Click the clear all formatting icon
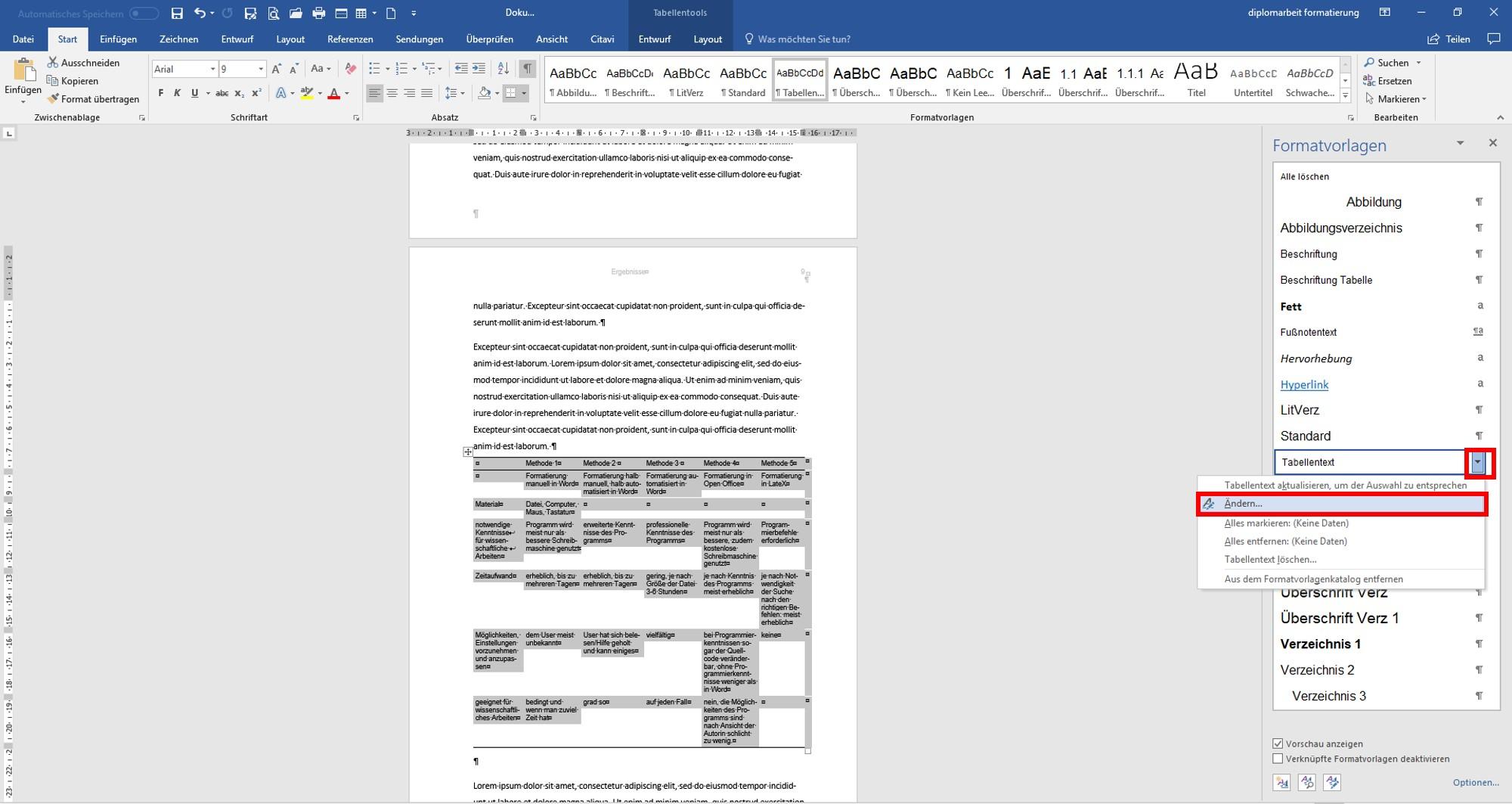Viewport: 1512px width, 804px height. coord(350,69)
